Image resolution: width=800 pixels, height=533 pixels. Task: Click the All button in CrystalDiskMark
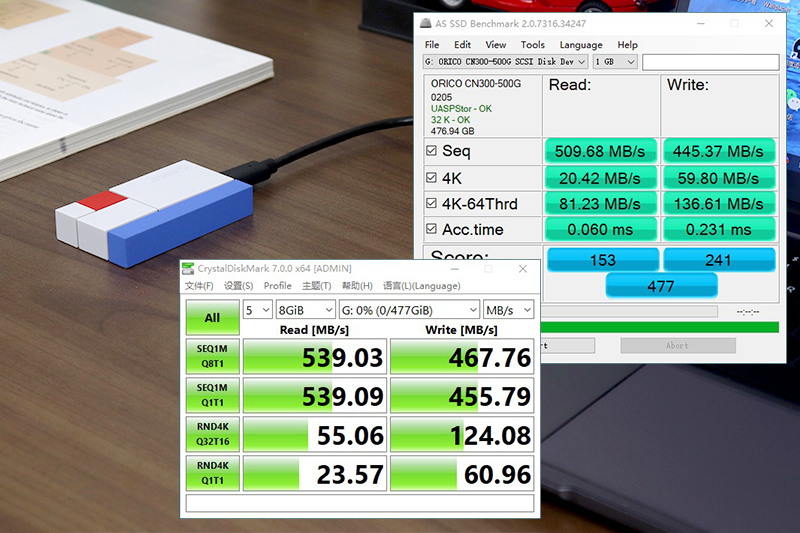pyautogui.click(x=212, y=317)
